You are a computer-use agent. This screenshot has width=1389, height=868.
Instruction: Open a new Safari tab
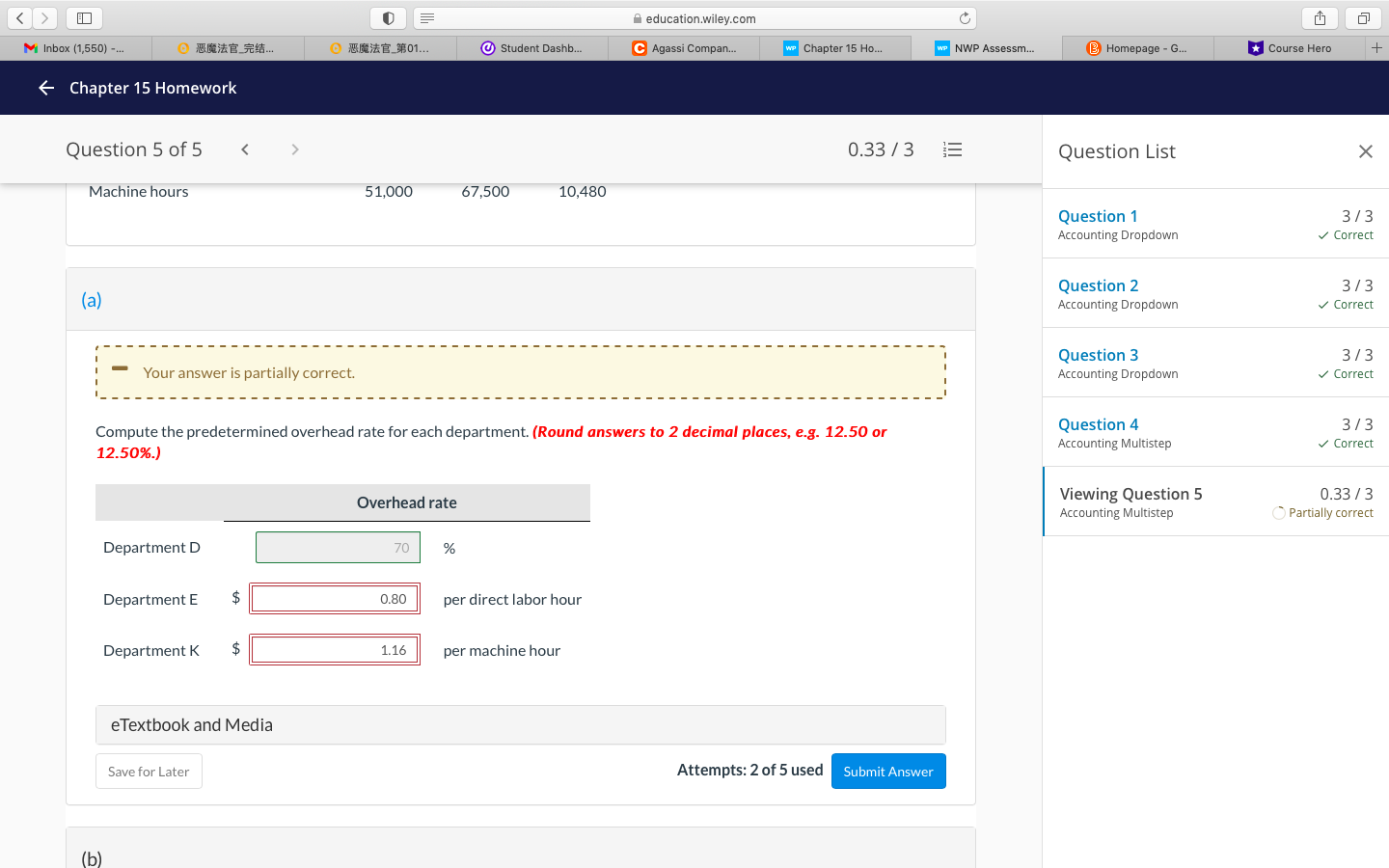[x=1376, y=47]
